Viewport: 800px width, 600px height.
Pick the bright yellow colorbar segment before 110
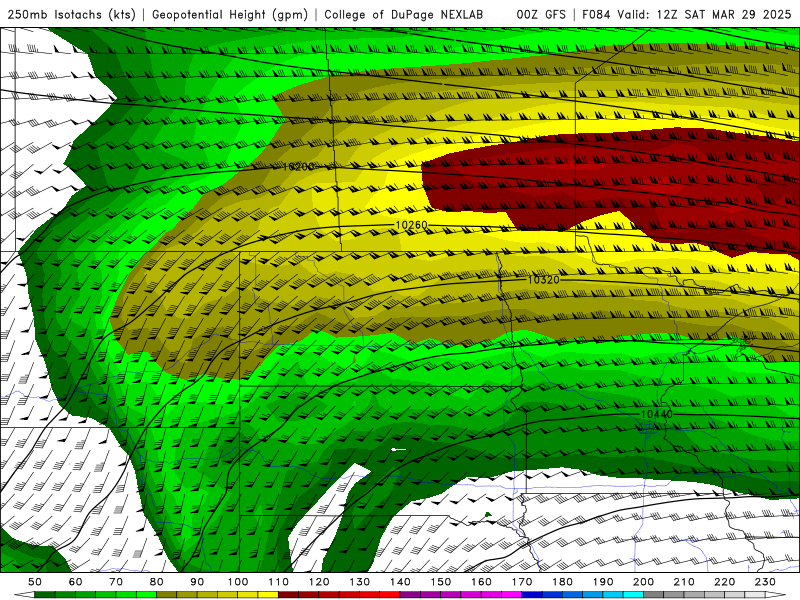(x=268, y=595)
